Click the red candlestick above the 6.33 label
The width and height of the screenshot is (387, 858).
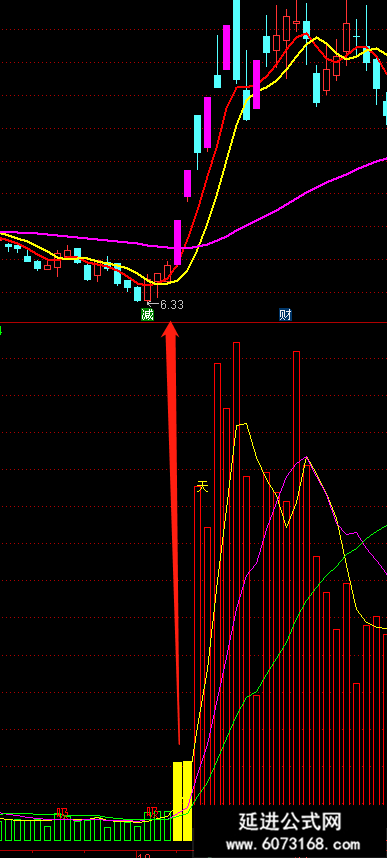[x=148, y=288]
